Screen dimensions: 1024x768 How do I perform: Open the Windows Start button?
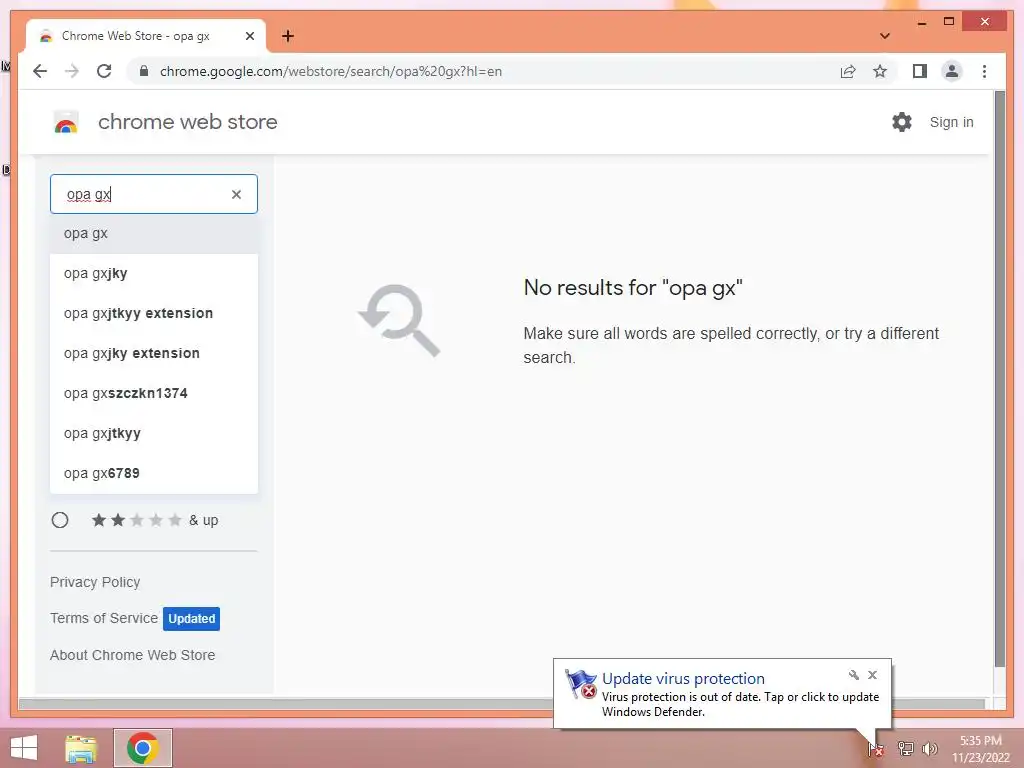[24, 748]
